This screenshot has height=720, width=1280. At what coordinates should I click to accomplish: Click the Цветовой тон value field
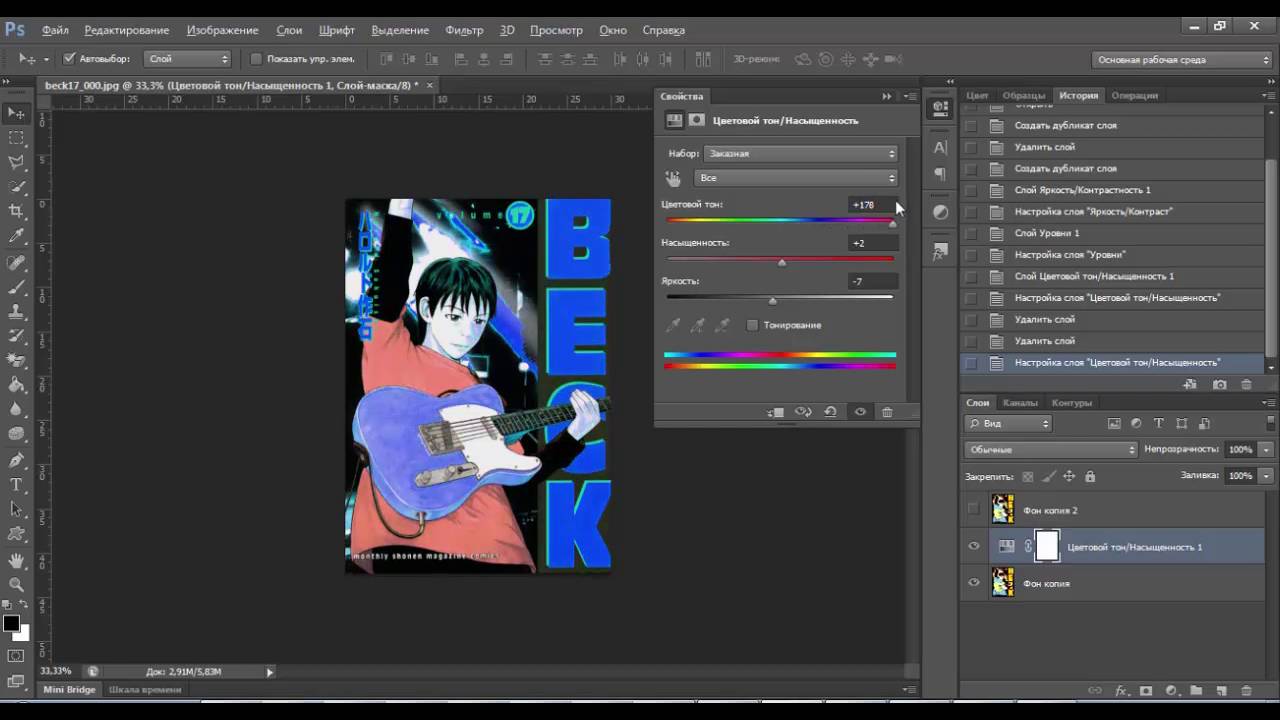(872, 205)
